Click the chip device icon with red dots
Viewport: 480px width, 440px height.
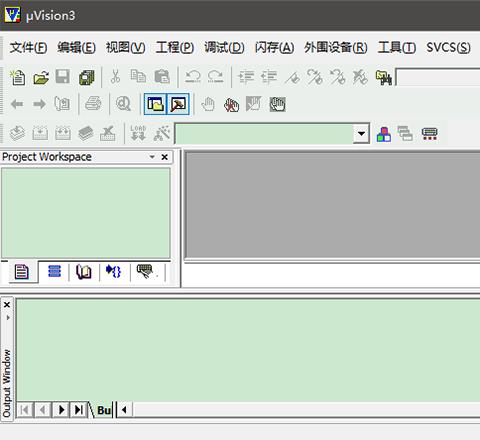[429, 134]
